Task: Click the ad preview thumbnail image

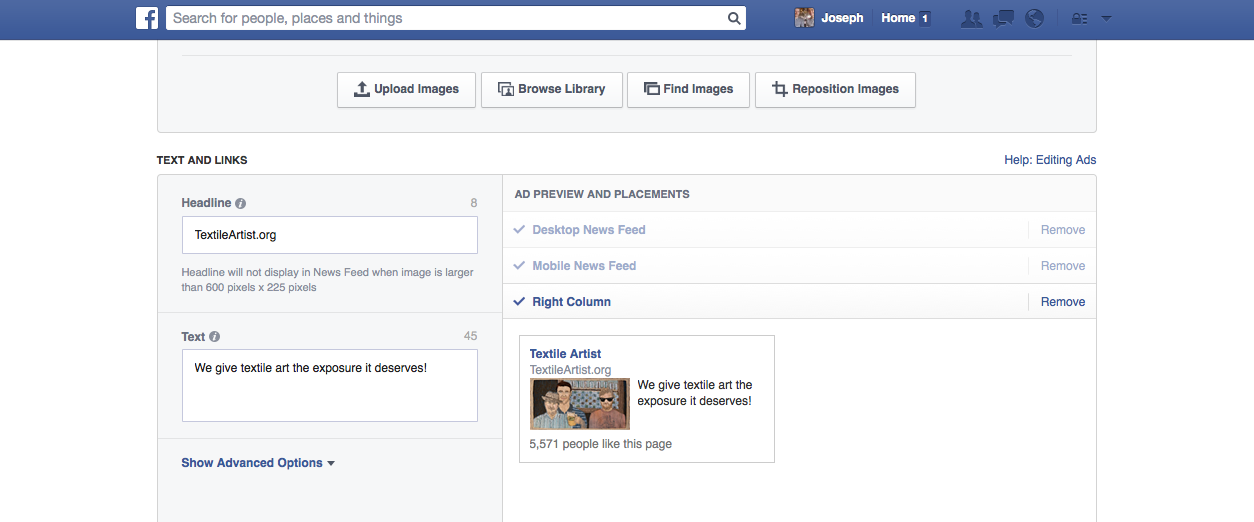Action: point(580,404)
